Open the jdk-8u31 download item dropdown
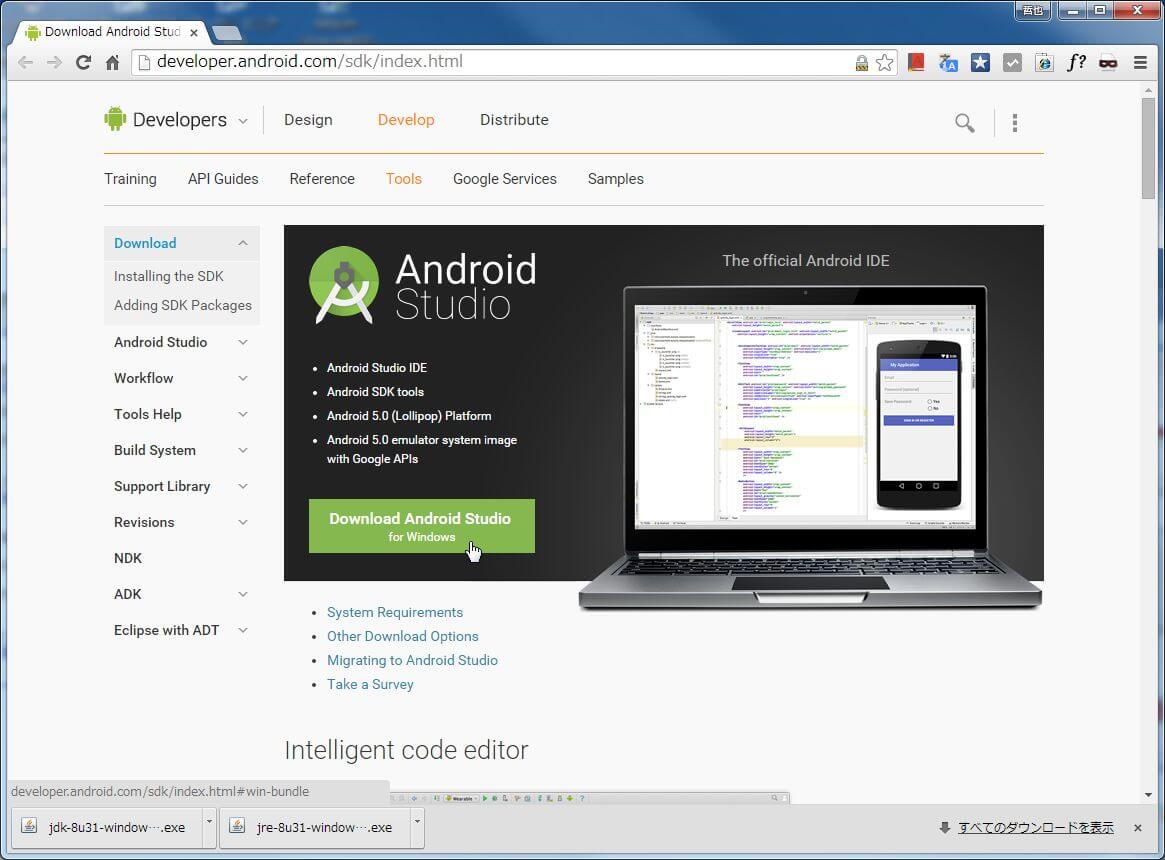The width and height of the screenshot is (1165, 860). coord(209,827)
